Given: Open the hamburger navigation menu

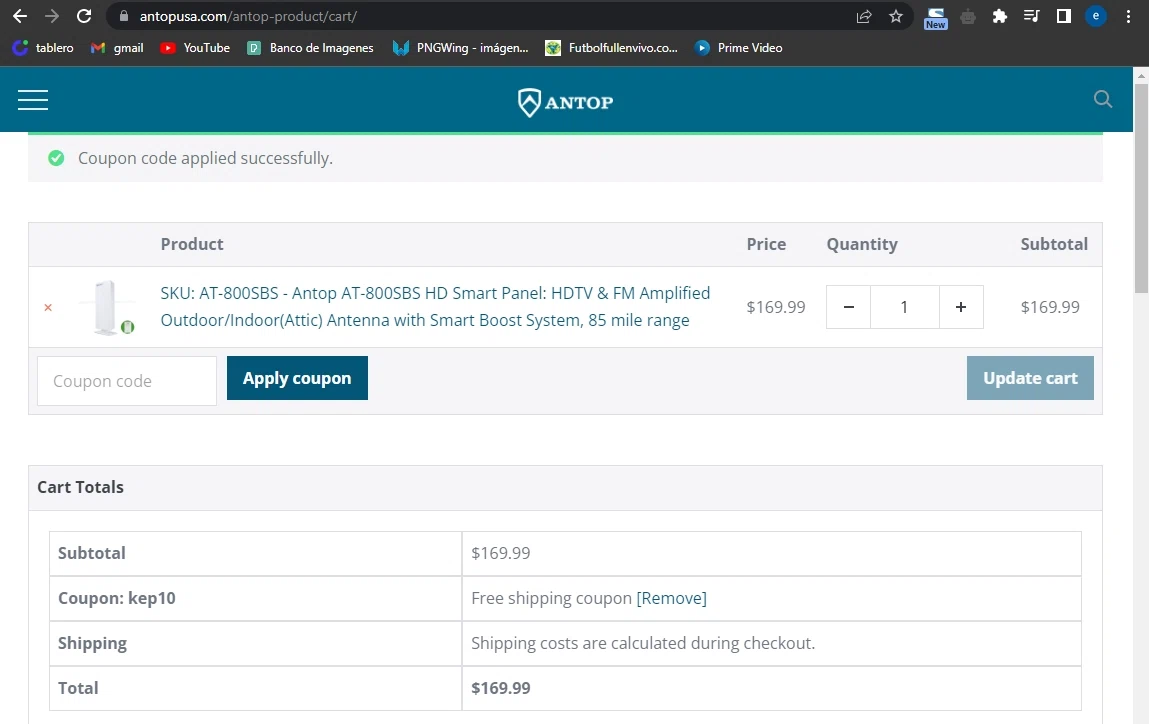Looking at the screenshot, I should click(x=33, y=100).
